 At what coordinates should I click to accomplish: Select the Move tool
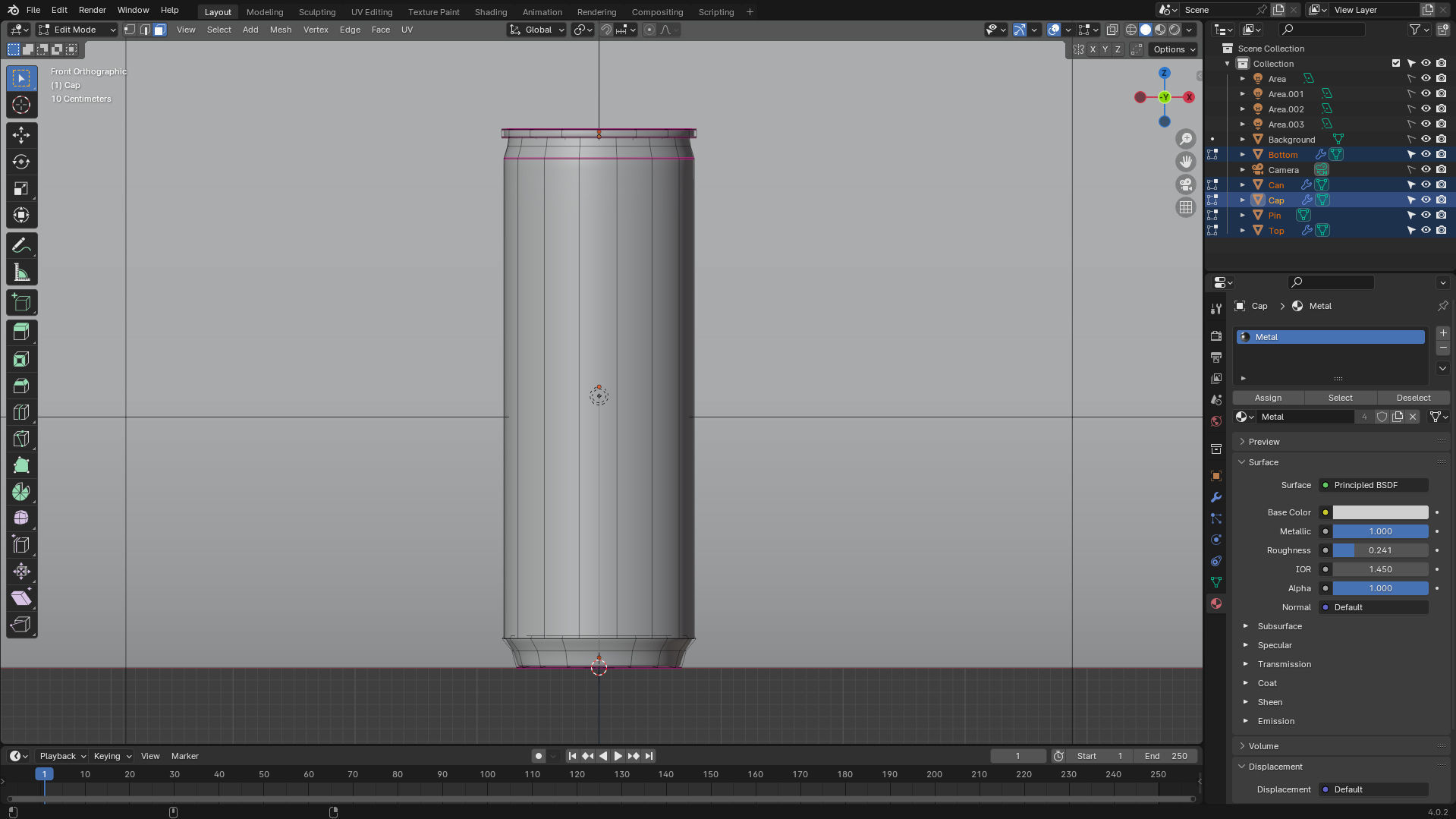(x=21, y=135)
